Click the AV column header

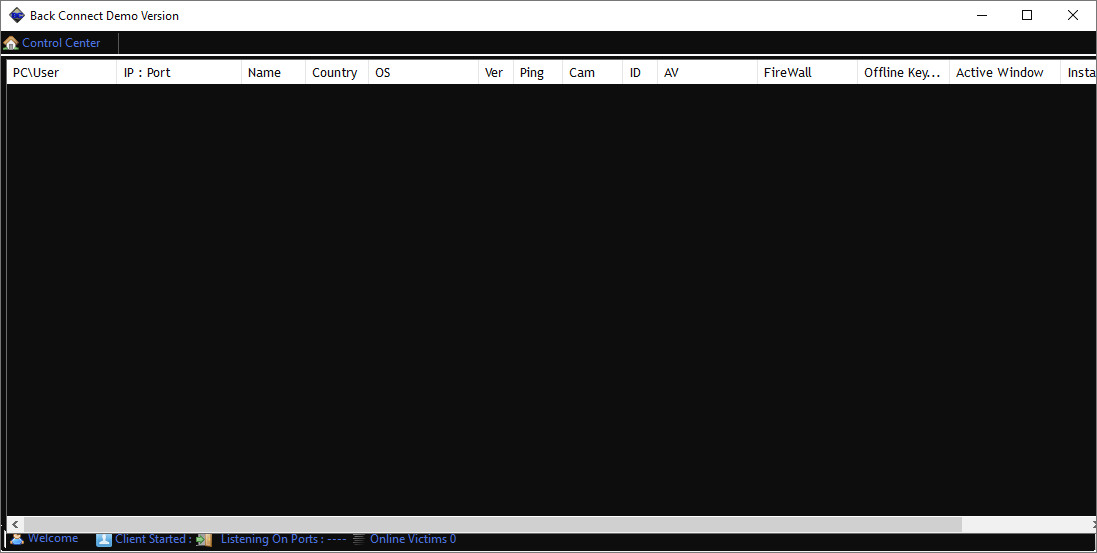pos(706,72)
